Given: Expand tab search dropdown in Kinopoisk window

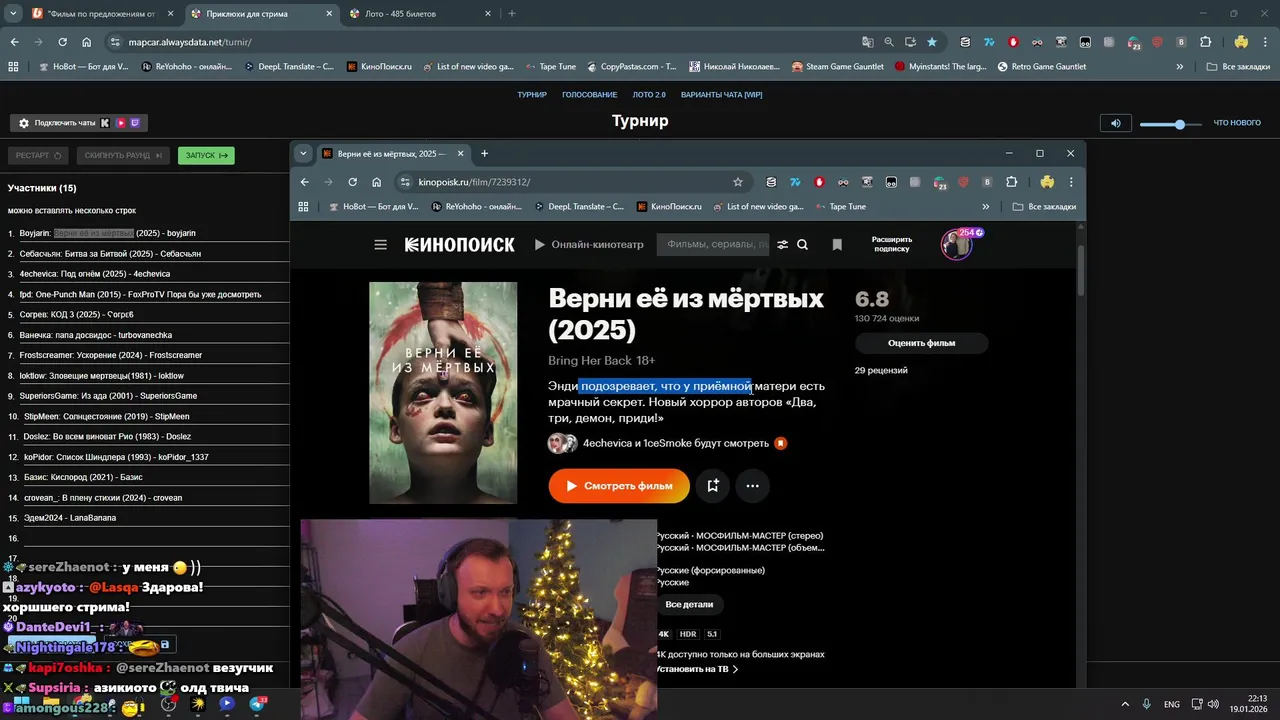Looking at the screenshot, I should [x=303, y=154].
